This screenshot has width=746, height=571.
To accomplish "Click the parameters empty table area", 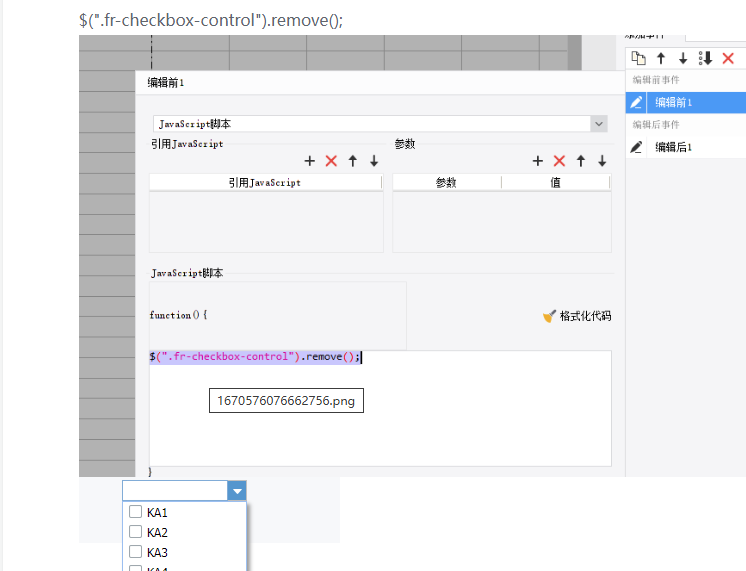I will coord(501,222).
